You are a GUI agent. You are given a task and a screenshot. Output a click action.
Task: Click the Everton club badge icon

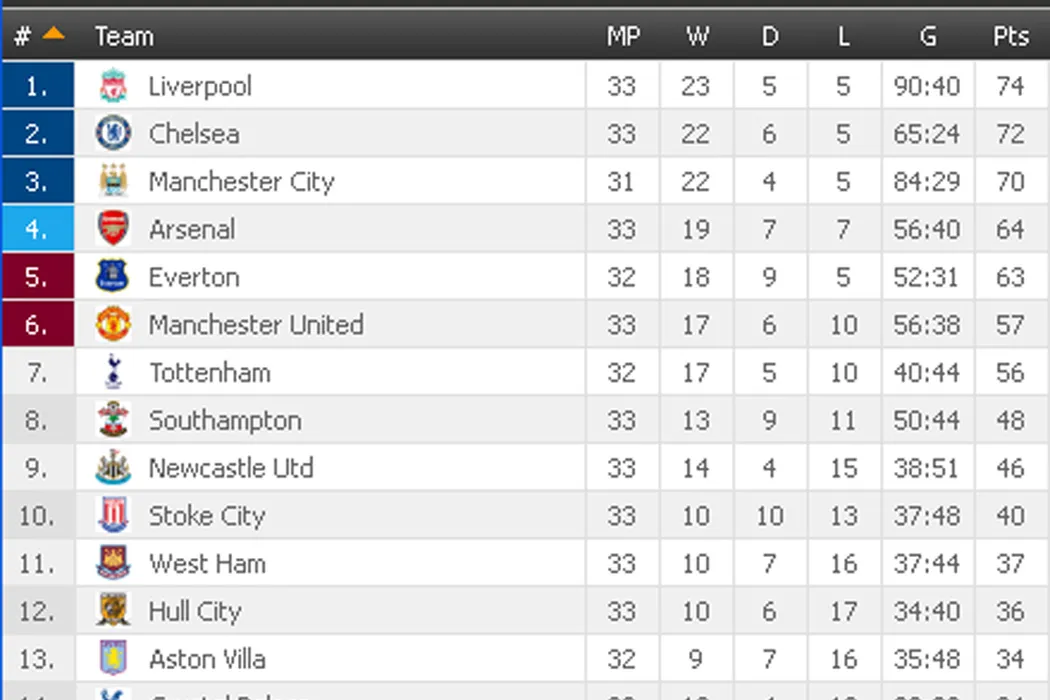113,277
